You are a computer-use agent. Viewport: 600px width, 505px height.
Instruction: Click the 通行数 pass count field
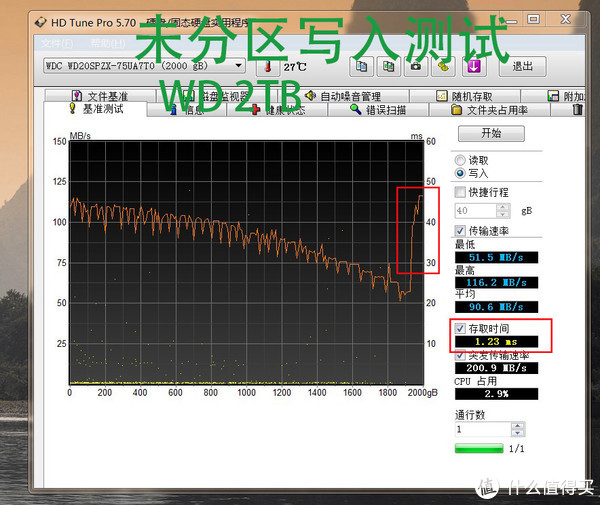coord(483,429)
